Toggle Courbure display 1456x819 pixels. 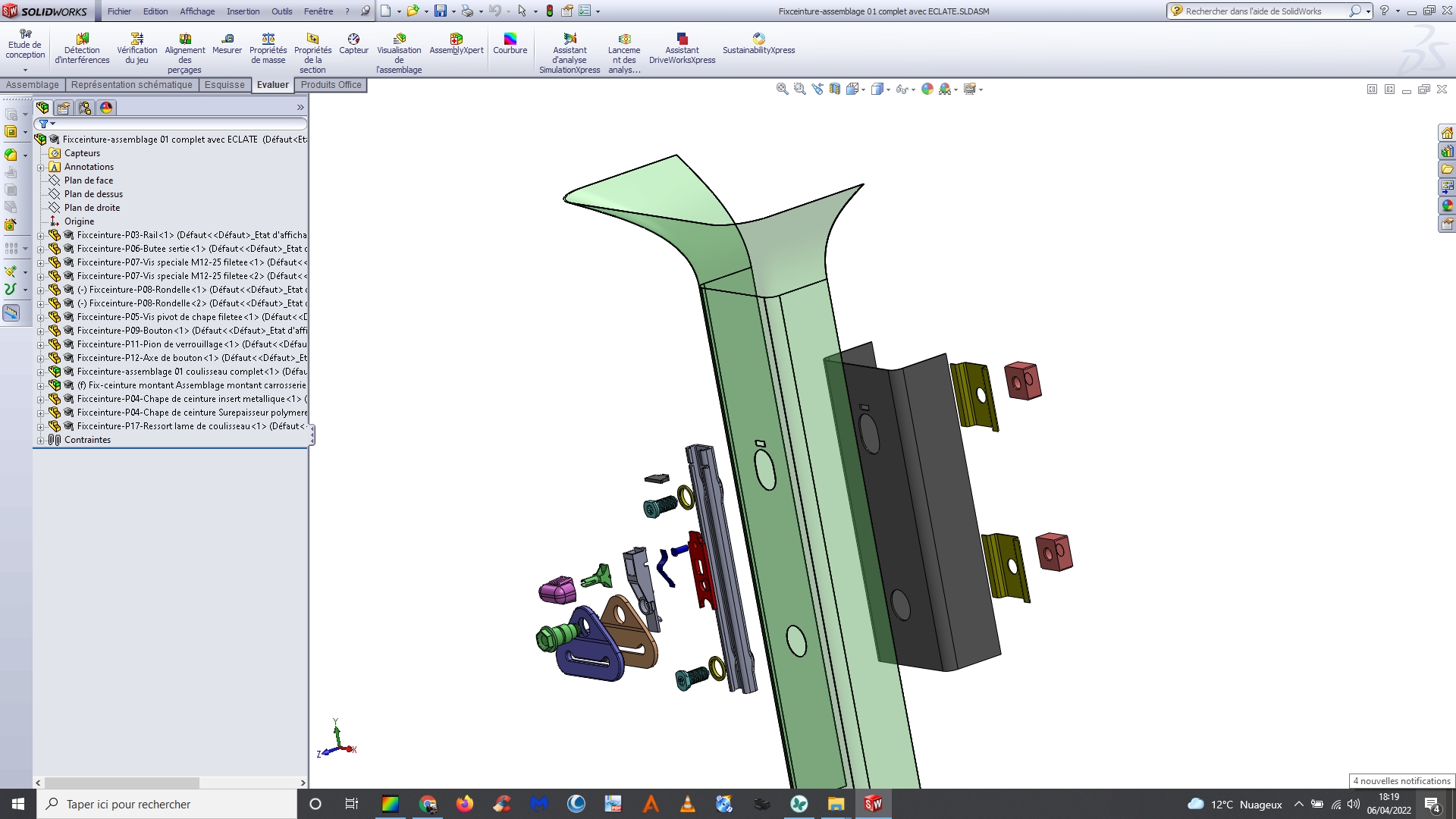point(510,44)
